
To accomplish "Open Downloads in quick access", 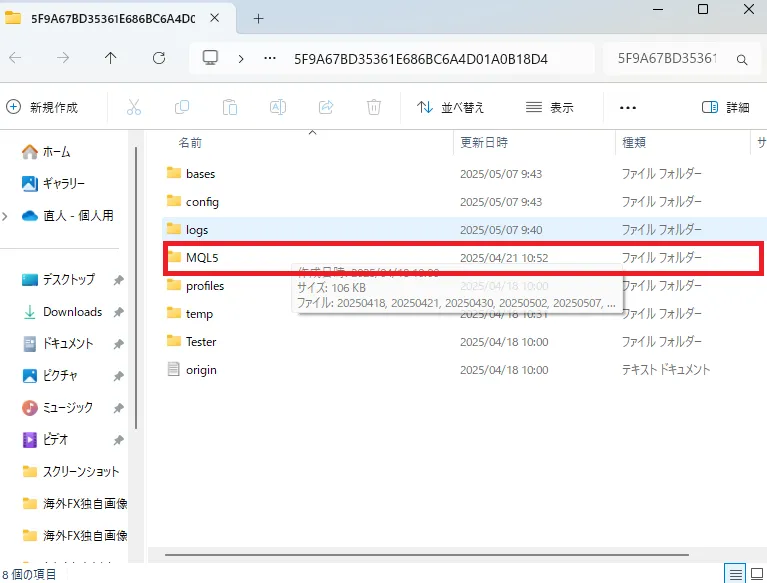I will click(63, 312).
